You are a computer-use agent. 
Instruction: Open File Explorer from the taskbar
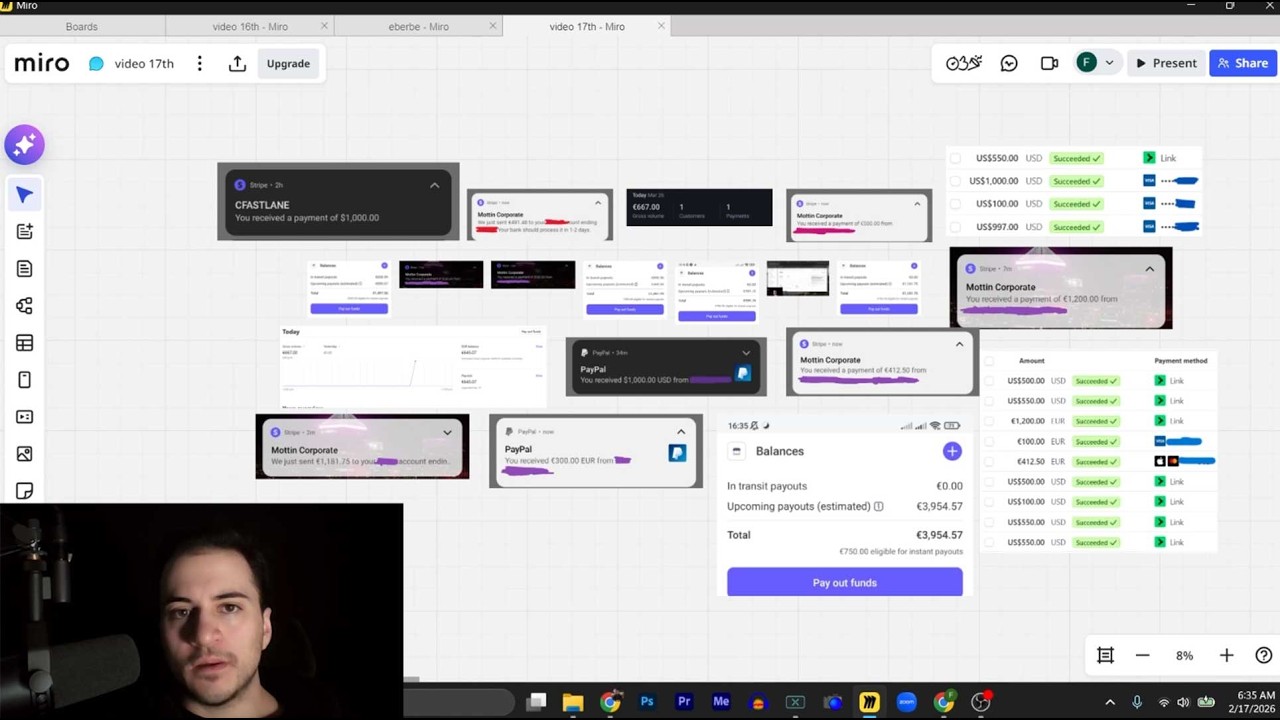(x=573, y=702)
